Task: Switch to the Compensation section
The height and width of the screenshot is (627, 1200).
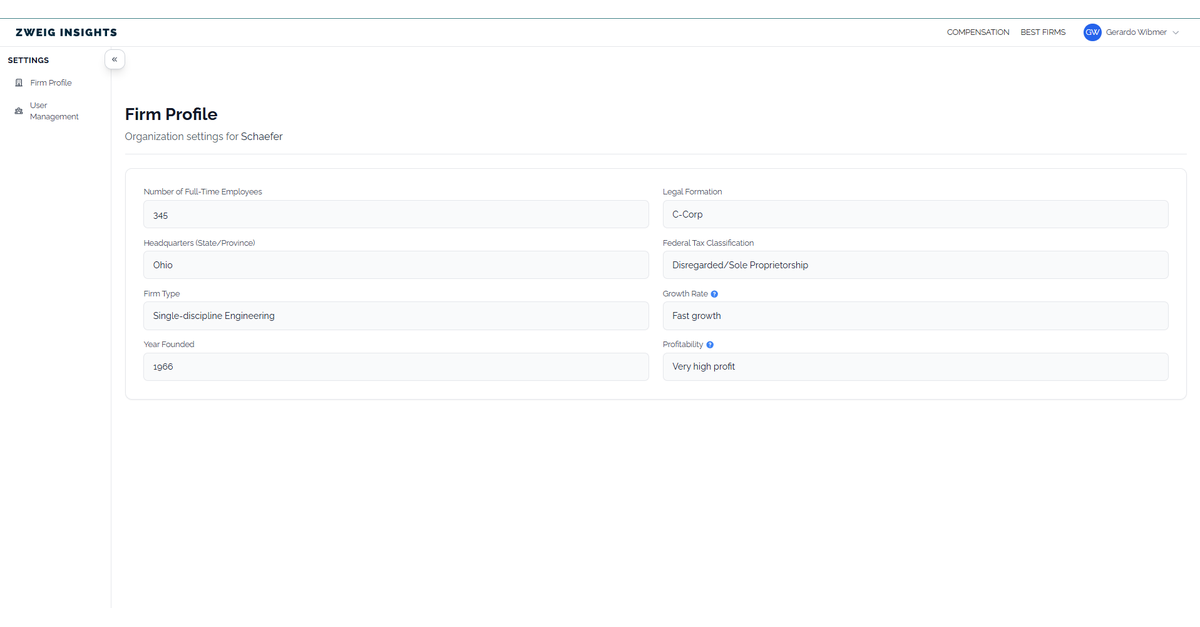Action: click(x=977, y=32)
